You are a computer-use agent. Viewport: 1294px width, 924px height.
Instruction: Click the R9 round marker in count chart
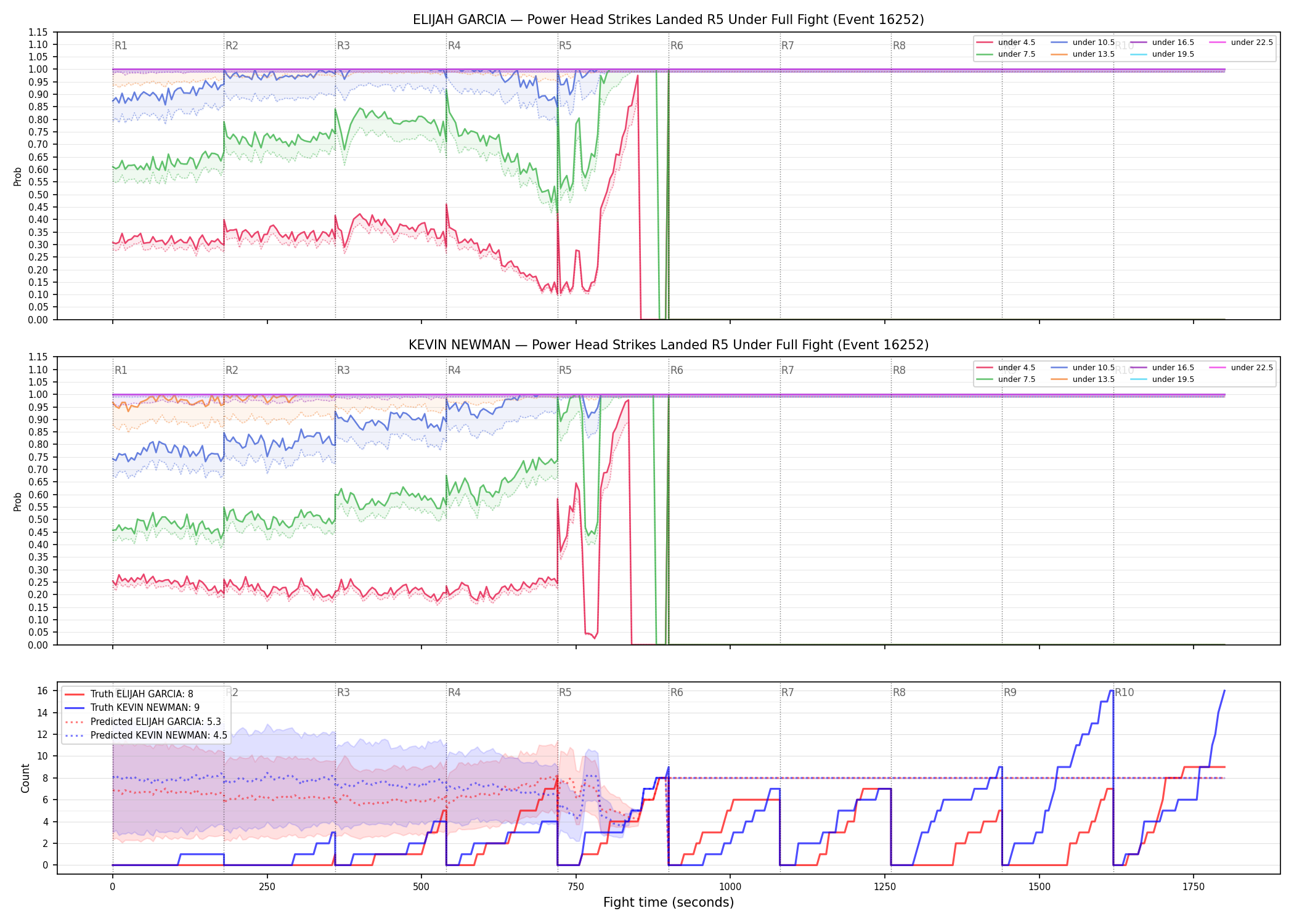click(x=1010, y=692)
